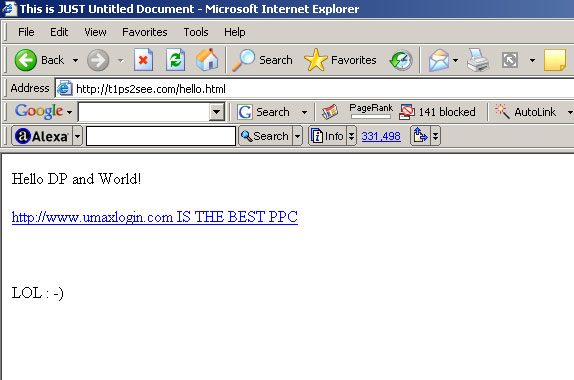Screen dimensions: 574x380
Task: Open the History clock icon
Action: click(x=401, y=60)
